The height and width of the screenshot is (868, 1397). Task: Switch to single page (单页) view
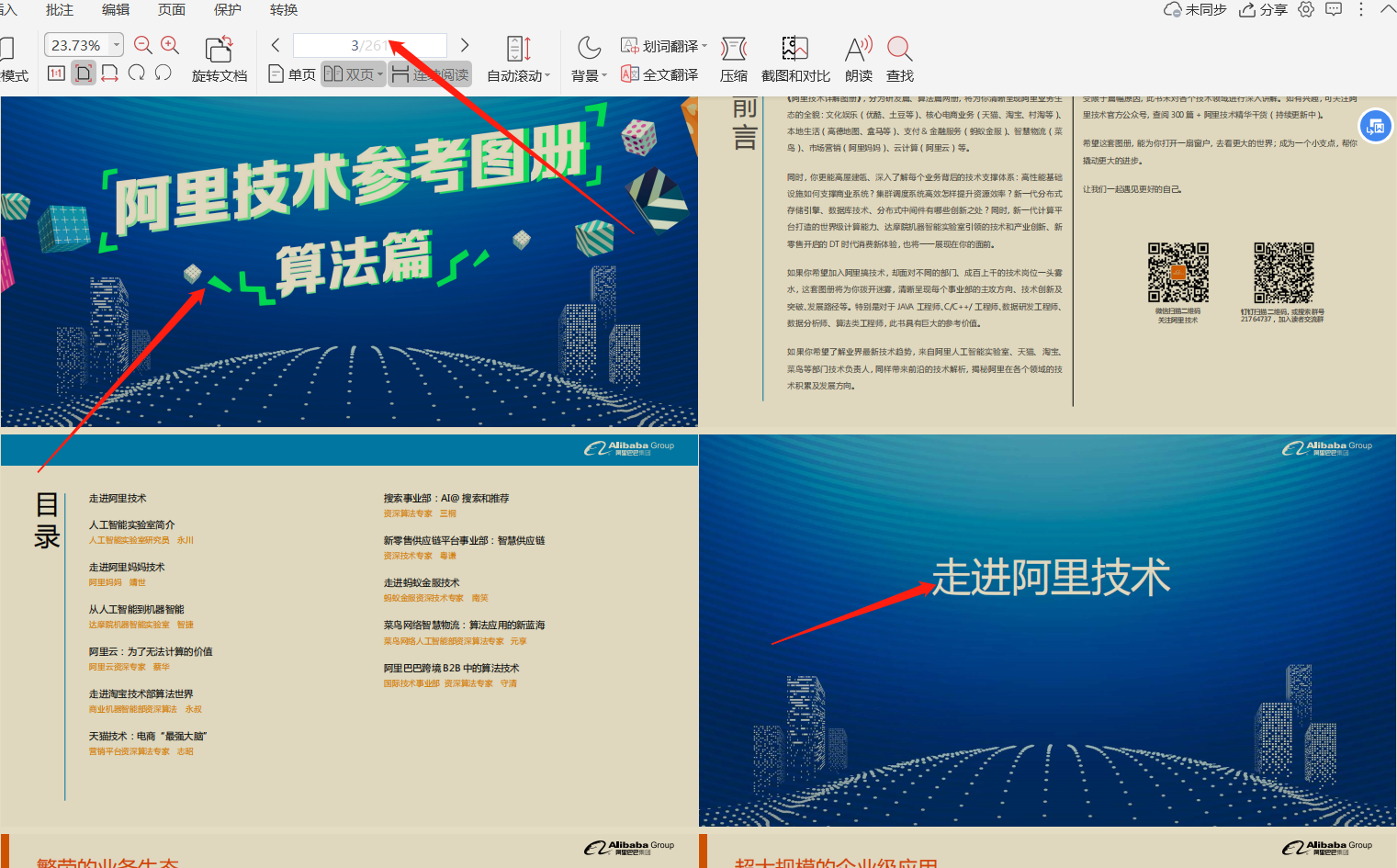(x=292, y=74)
